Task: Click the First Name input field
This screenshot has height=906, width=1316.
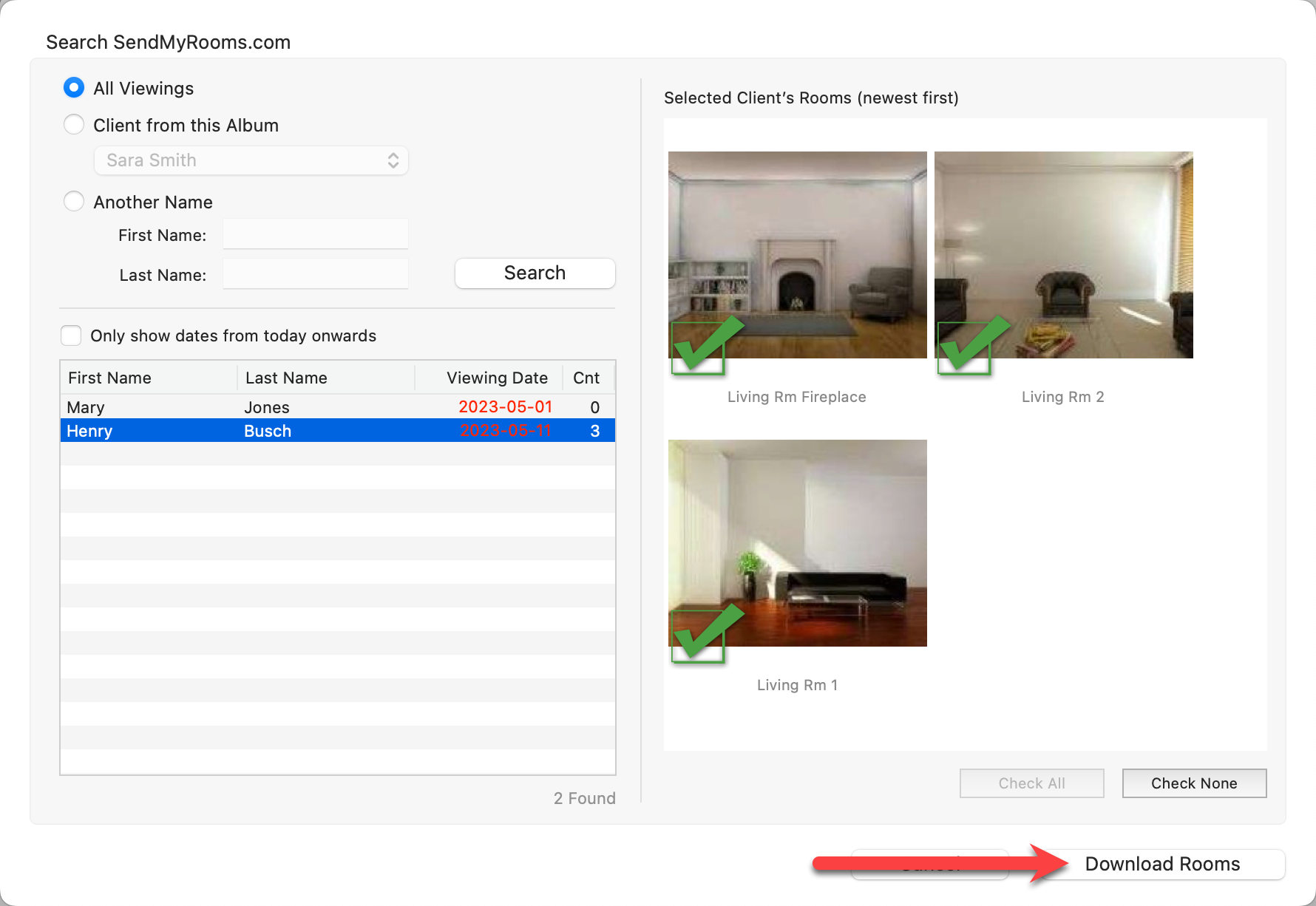Action: click(x=316, y=234)
